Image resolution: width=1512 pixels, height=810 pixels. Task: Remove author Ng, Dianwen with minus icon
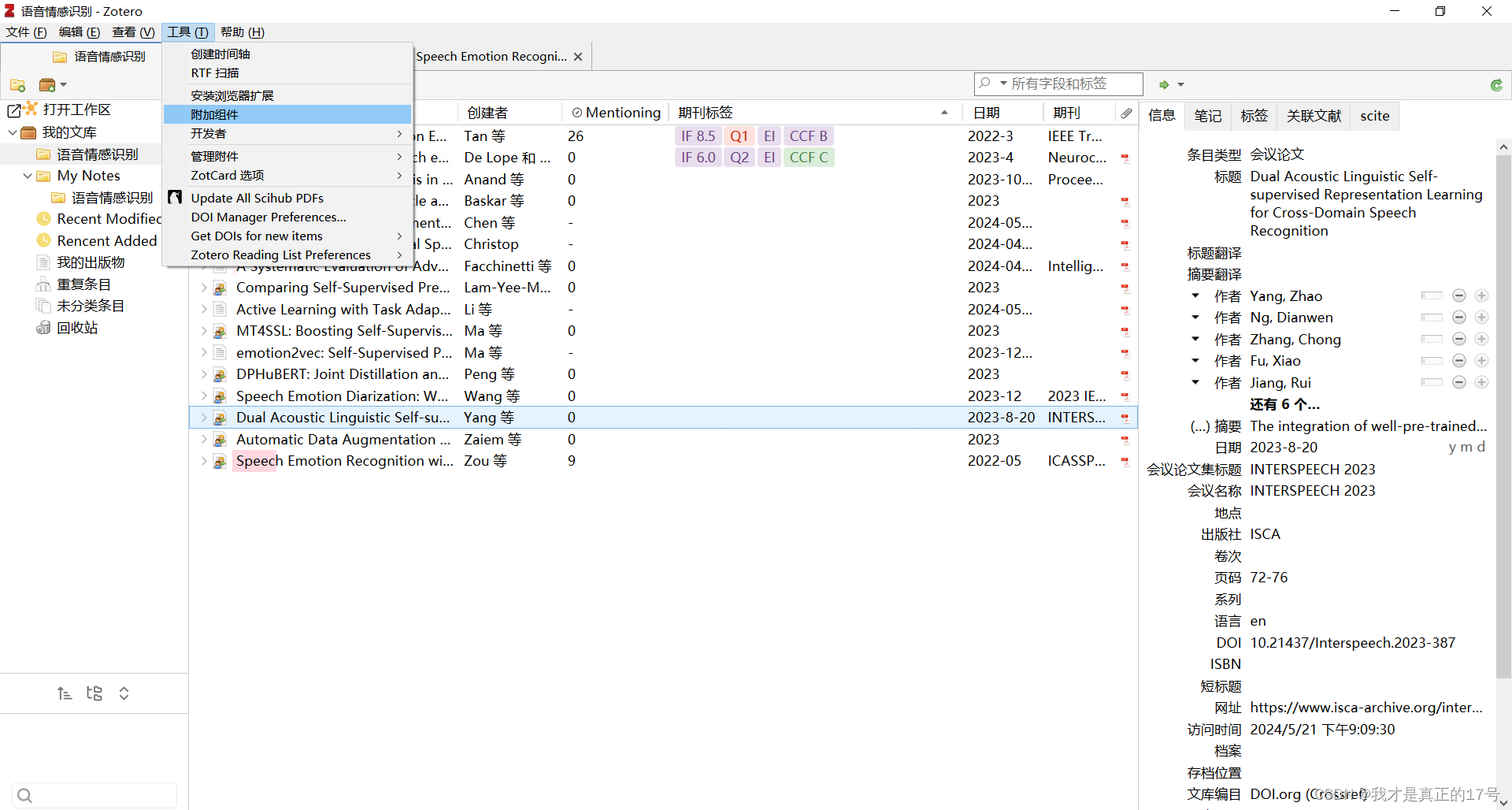point(1459,318)
